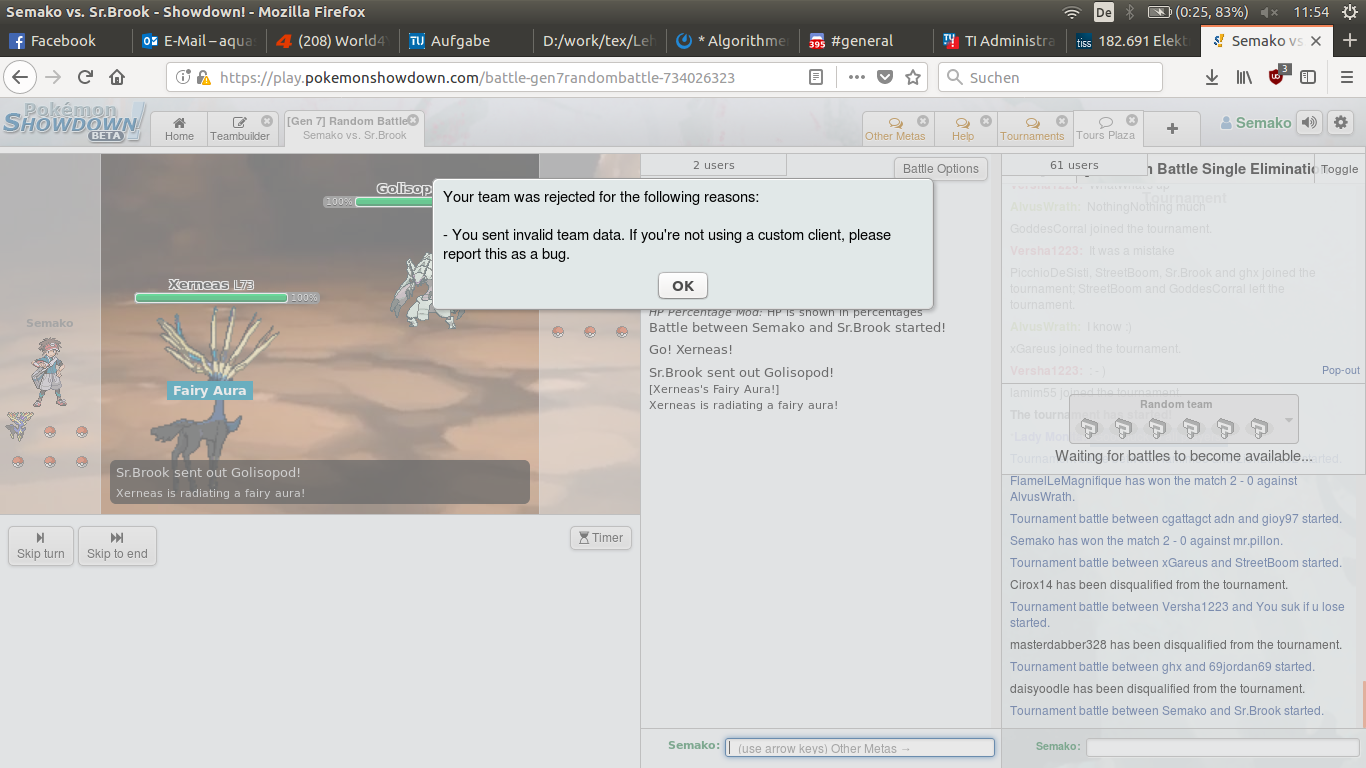Screen dimensions: 1366x768
Task: Toggle tournament panel visibility
Action: (1339, 169)
